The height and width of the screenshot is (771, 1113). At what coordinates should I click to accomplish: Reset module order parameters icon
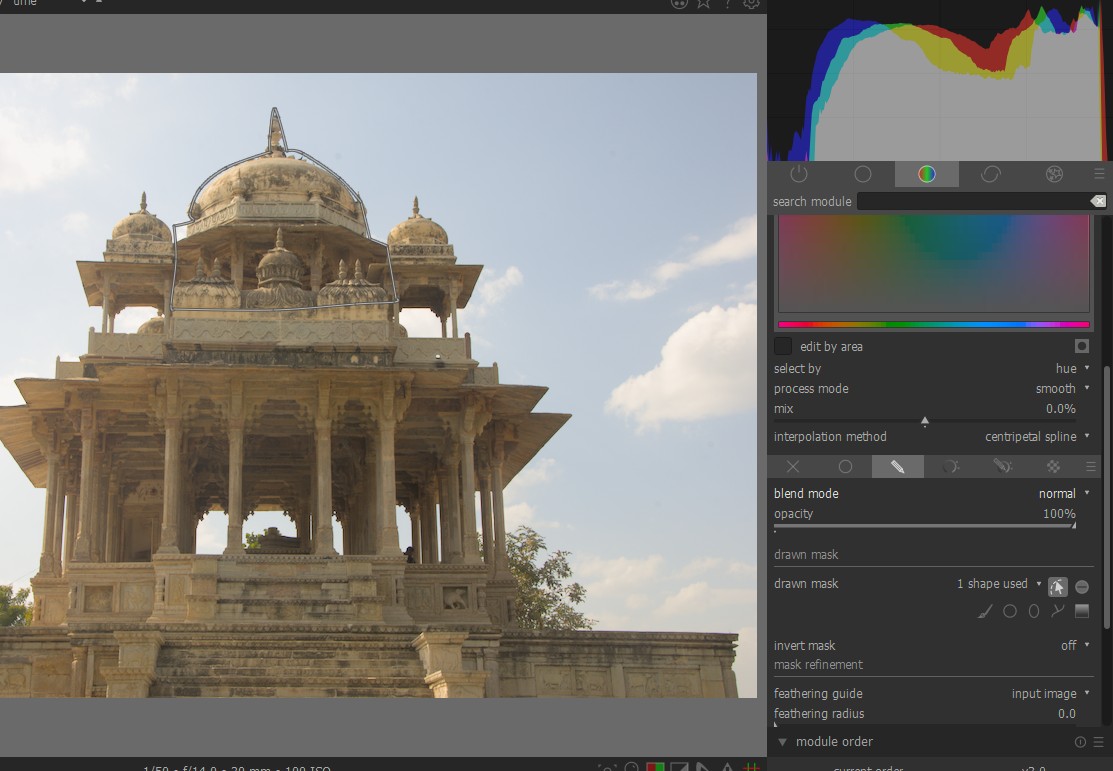(x=1080, y=742)
